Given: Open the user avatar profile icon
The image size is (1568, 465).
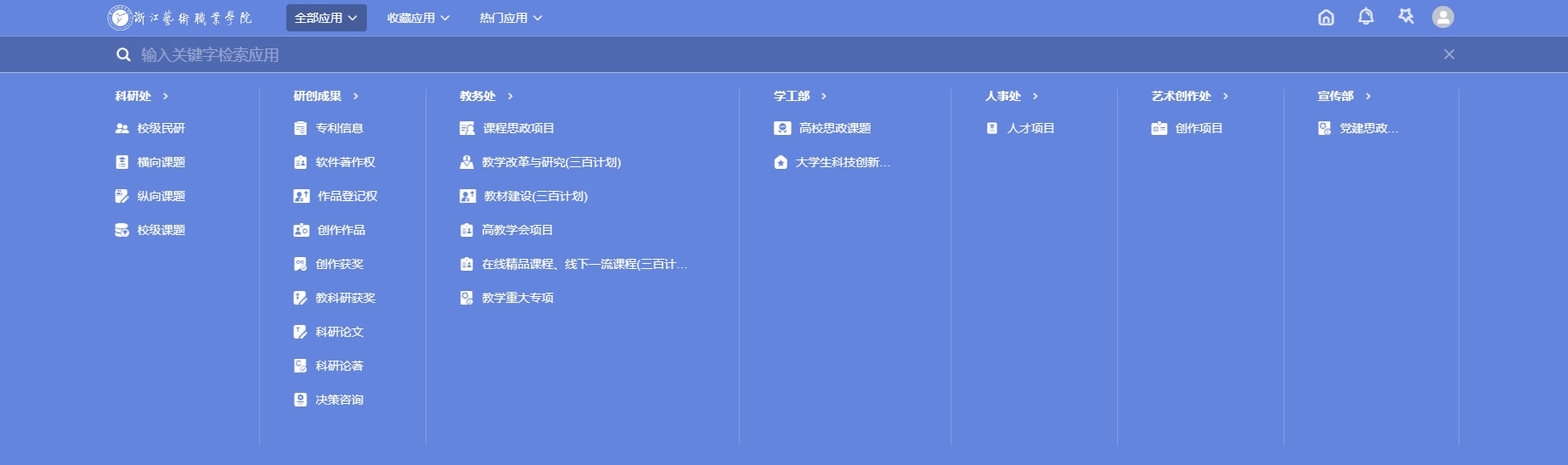Looking at the screenshot, I should 1442,17.
